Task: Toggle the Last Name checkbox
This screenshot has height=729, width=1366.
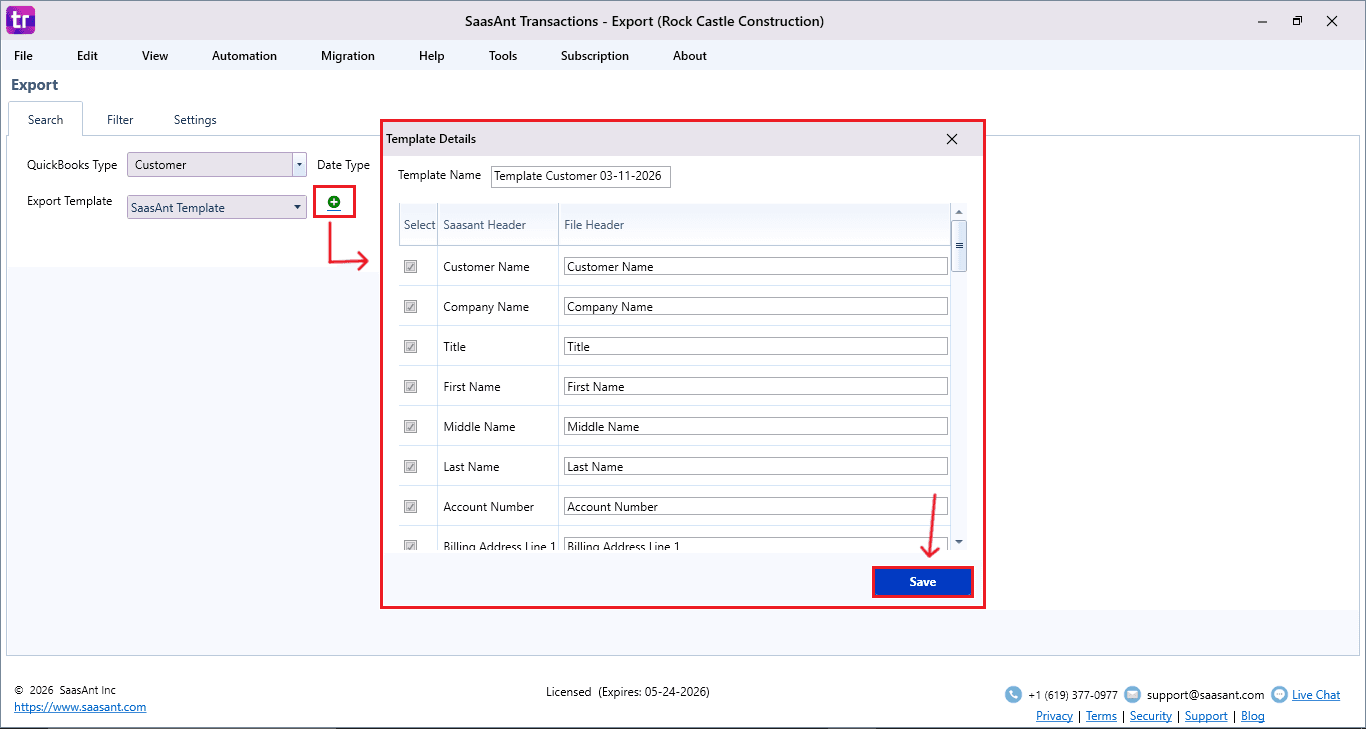Action: coord(410,467)
